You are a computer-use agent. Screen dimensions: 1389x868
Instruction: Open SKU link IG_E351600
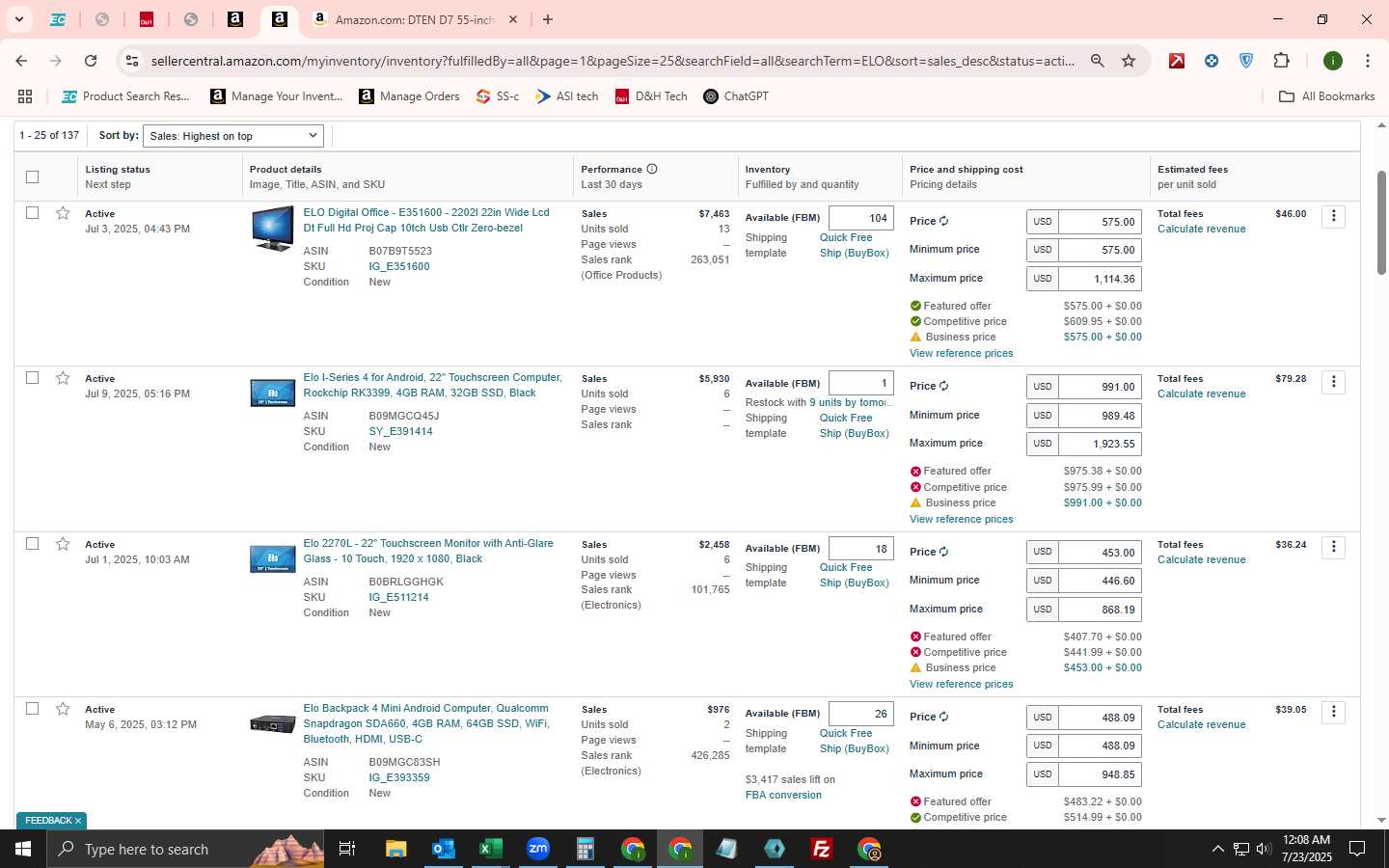pyautogui.click(x=399, y=266)
